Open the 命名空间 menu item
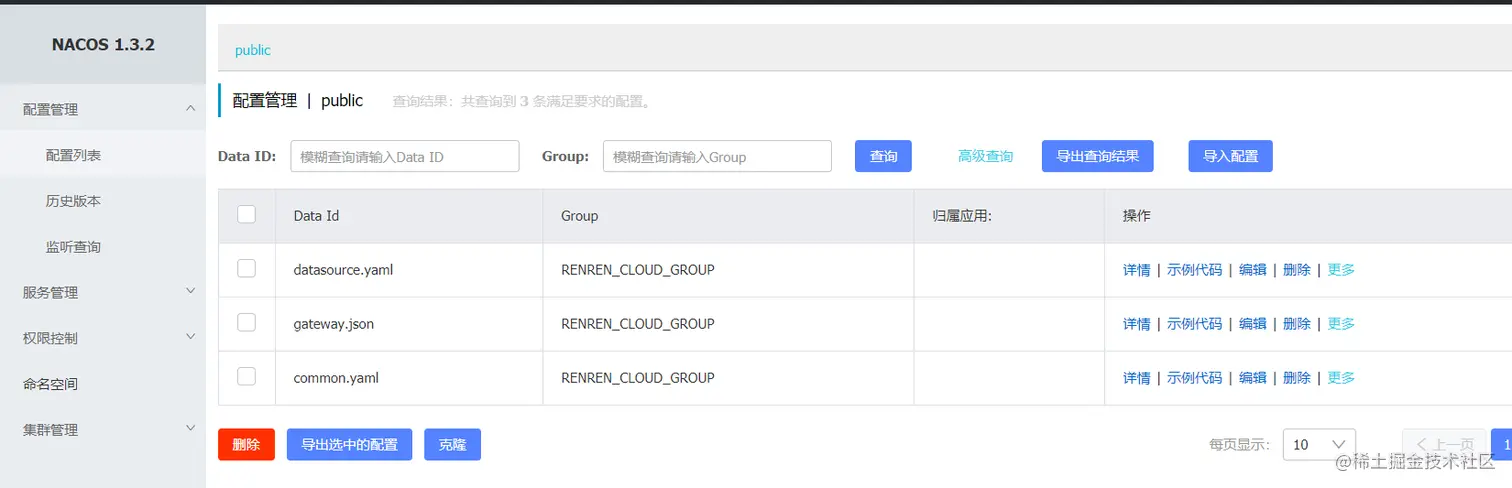Screen dimensions: 1512x488 click(x=50, y=384)
